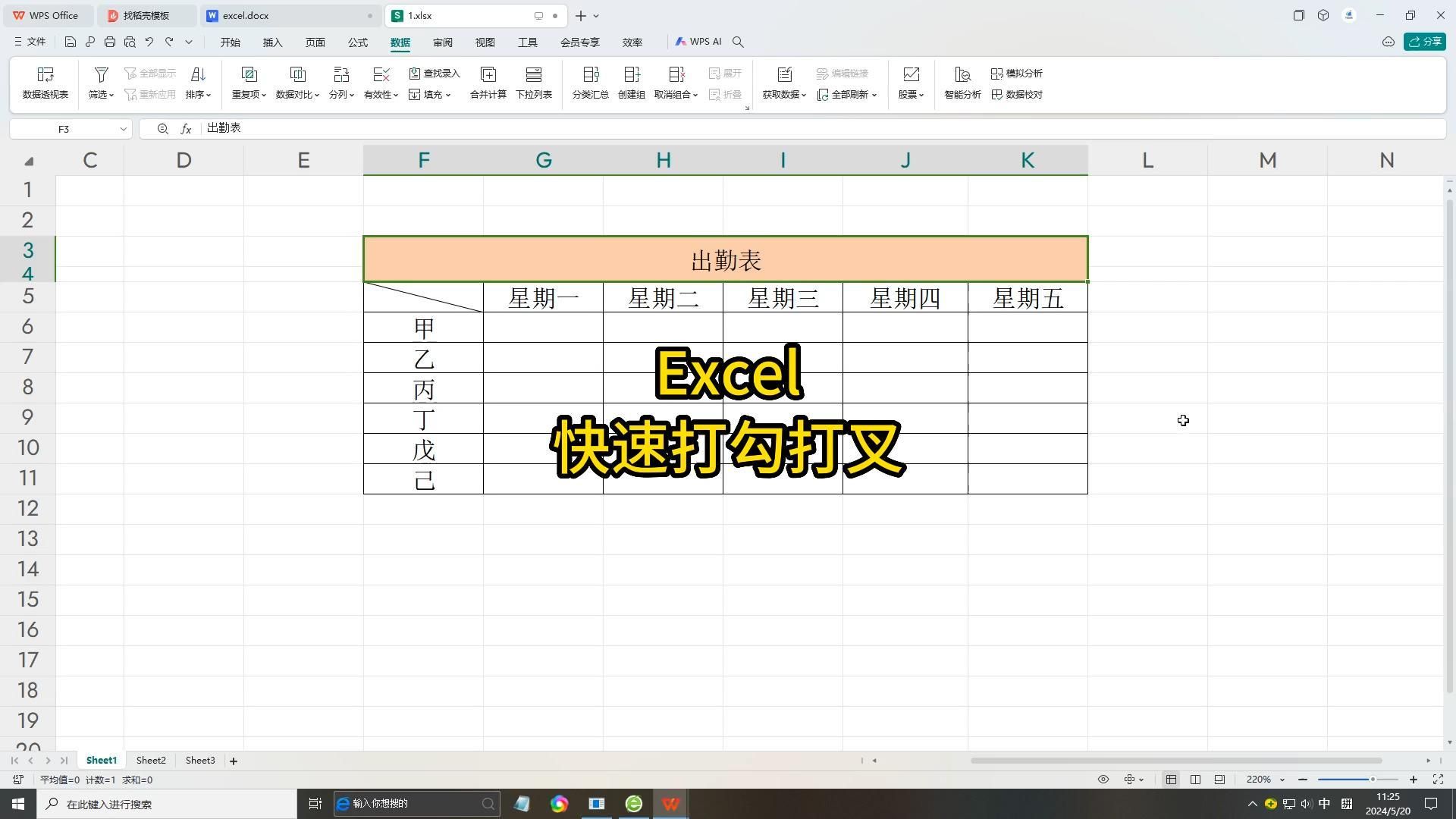
Task: Click the WPS AI button
Action: pyautogui.click(x=698, y=42)
